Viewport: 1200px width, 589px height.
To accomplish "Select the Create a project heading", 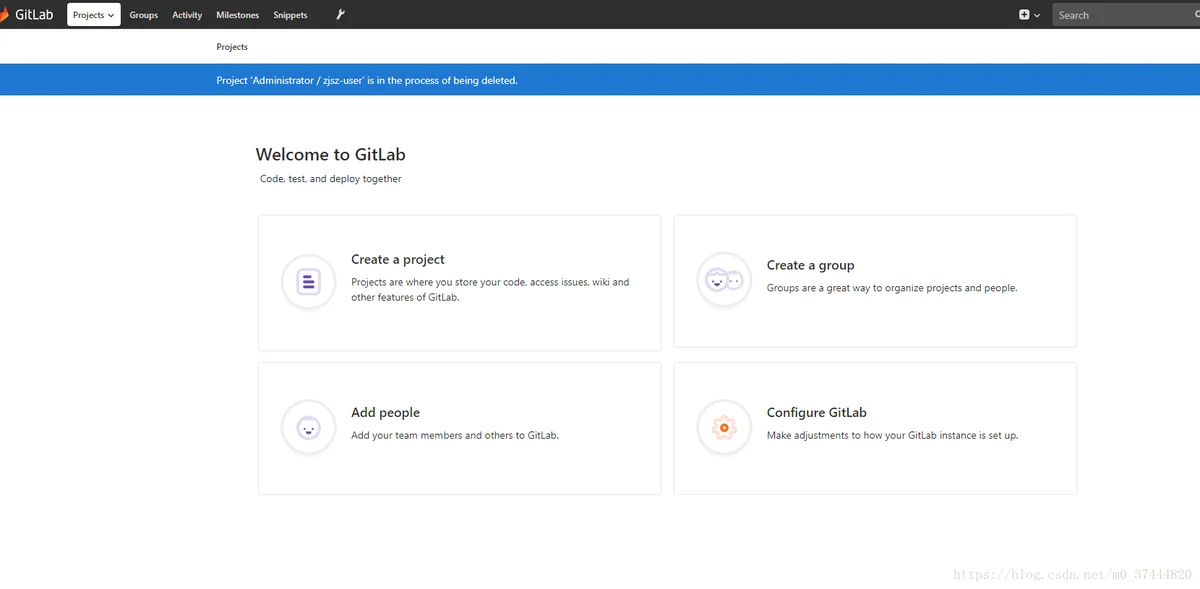I will (x=398, y=259).
